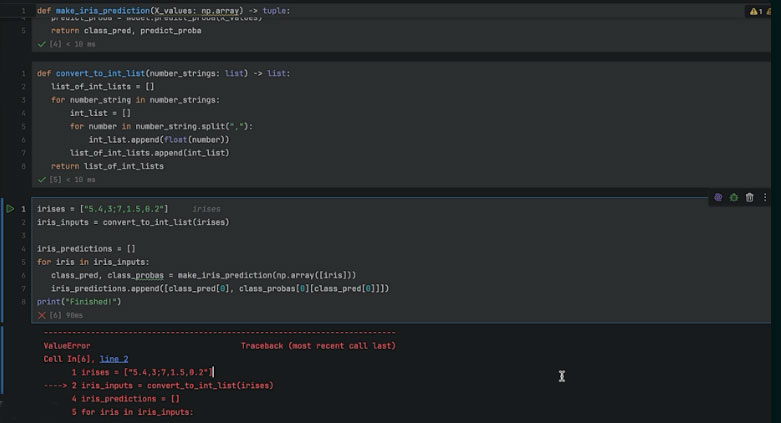Click the gray inline "irises" hint

click(206, 209)
